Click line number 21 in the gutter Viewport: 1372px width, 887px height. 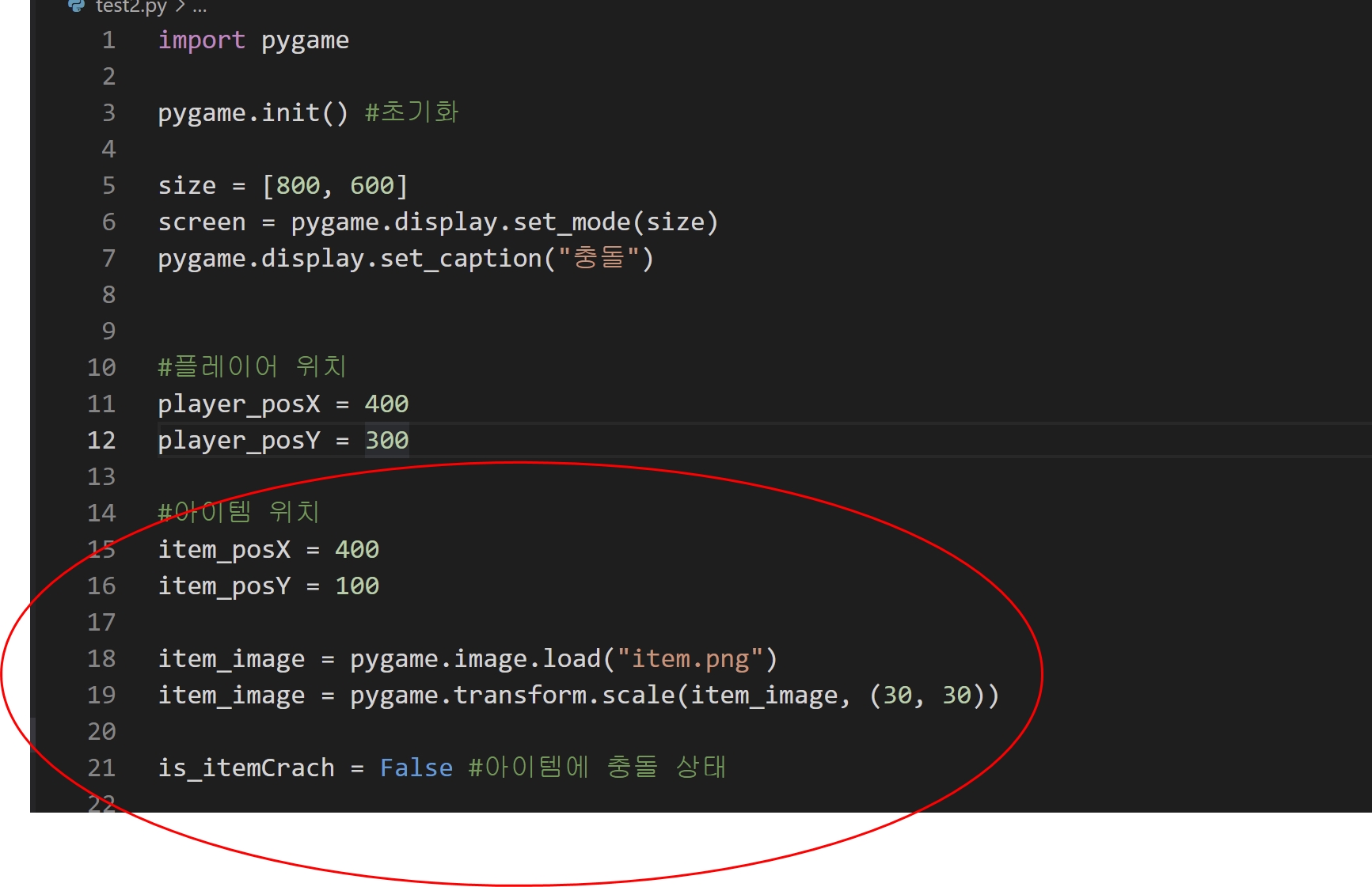click(x=101, y=768)
